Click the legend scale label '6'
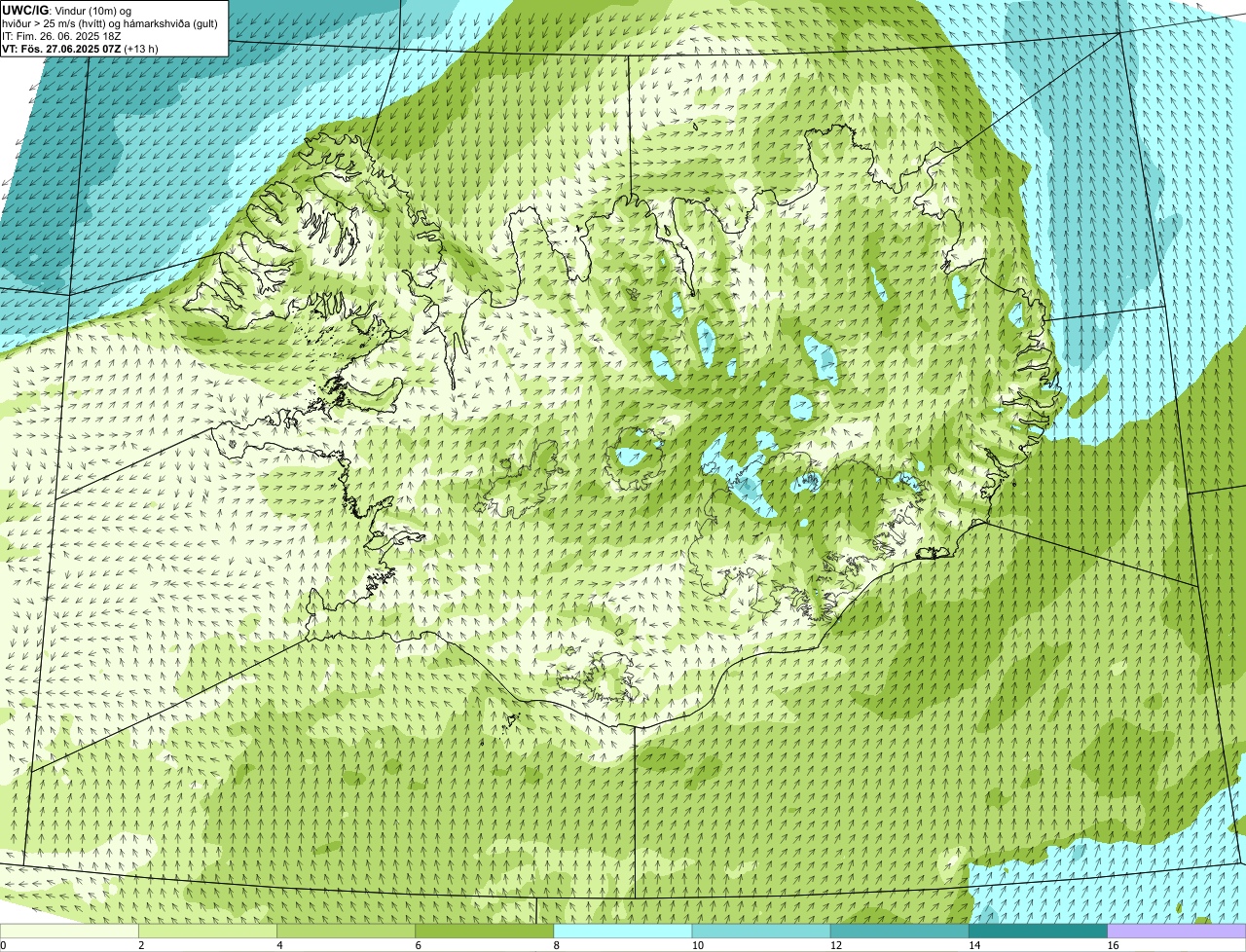This screenshot has height=952, width=1246. click(418, 945)
